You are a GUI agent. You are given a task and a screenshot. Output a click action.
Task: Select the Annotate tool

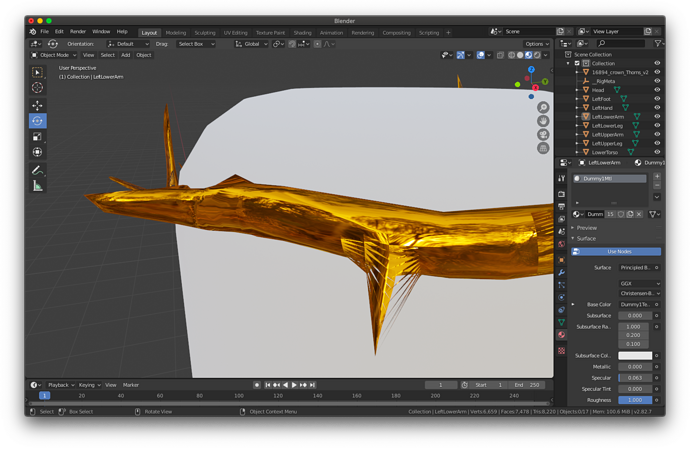pos(38,170)
